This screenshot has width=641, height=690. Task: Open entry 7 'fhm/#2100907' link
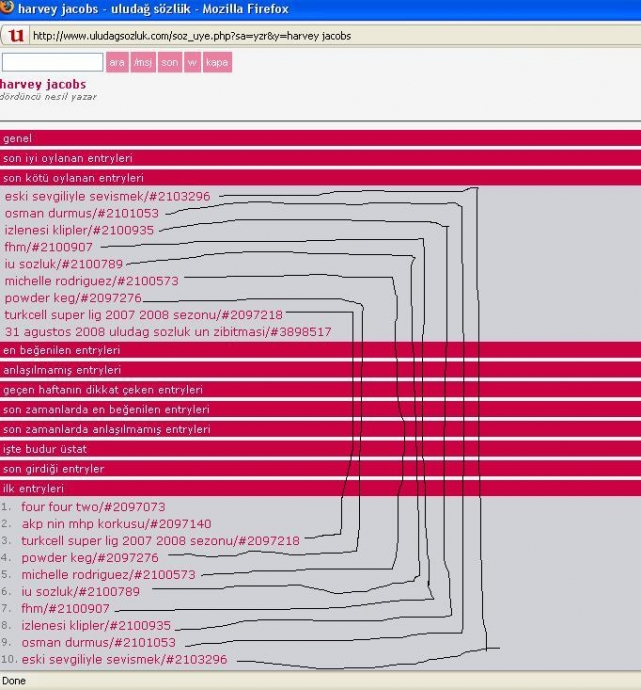pos(65,609)
